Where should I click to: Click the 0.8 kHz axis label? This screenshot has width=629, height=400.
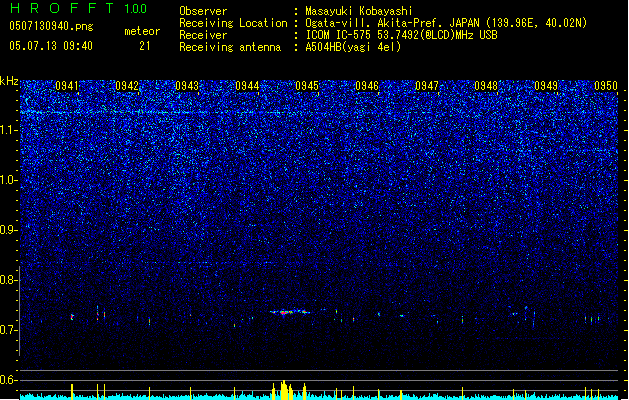pos(8,280)
